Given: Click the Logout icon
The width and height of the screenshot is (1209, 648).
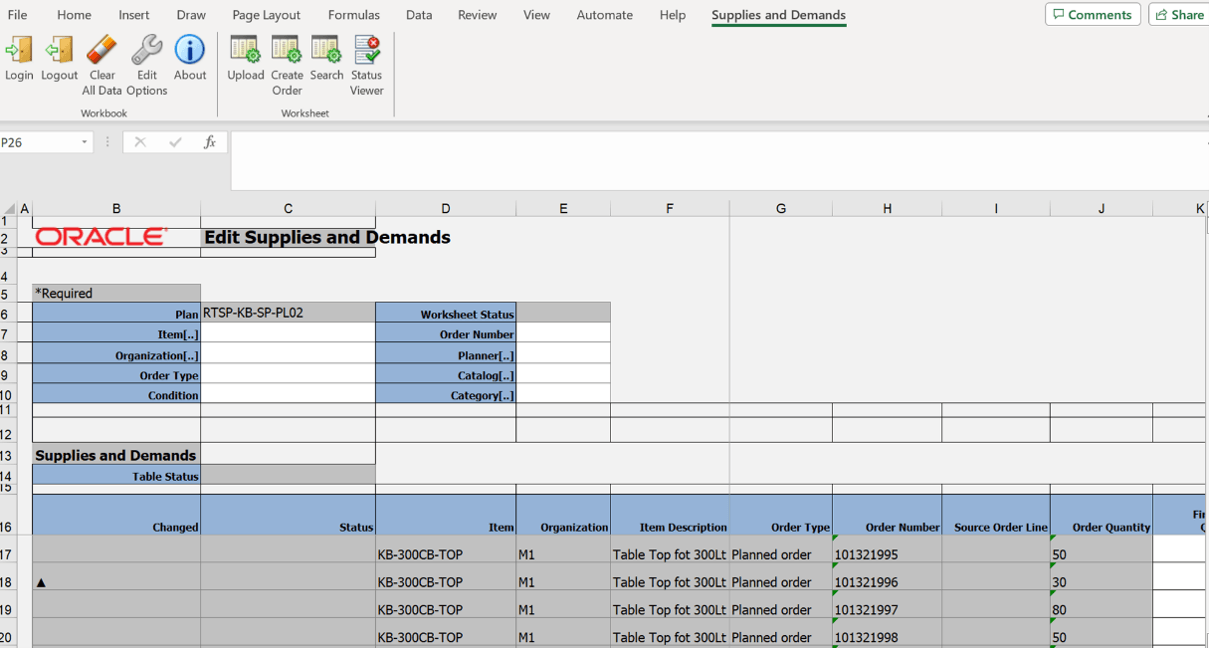Looking at the screenshot, I should 59,51.
